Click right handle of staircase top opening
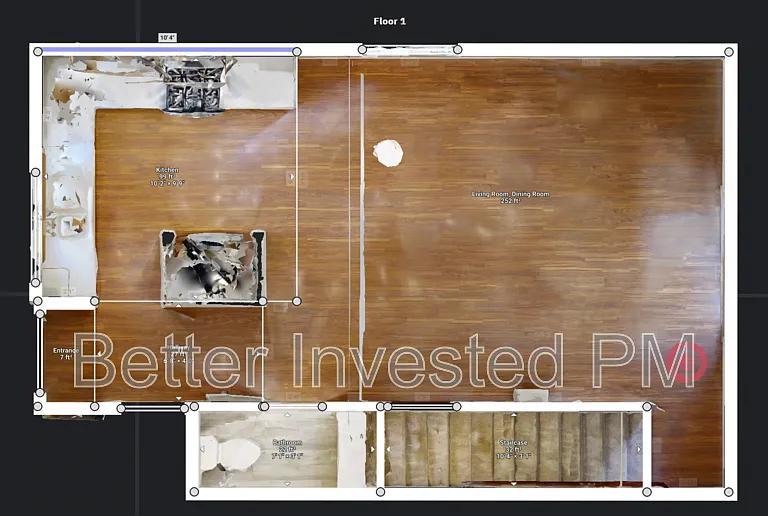 click(457, 406)
